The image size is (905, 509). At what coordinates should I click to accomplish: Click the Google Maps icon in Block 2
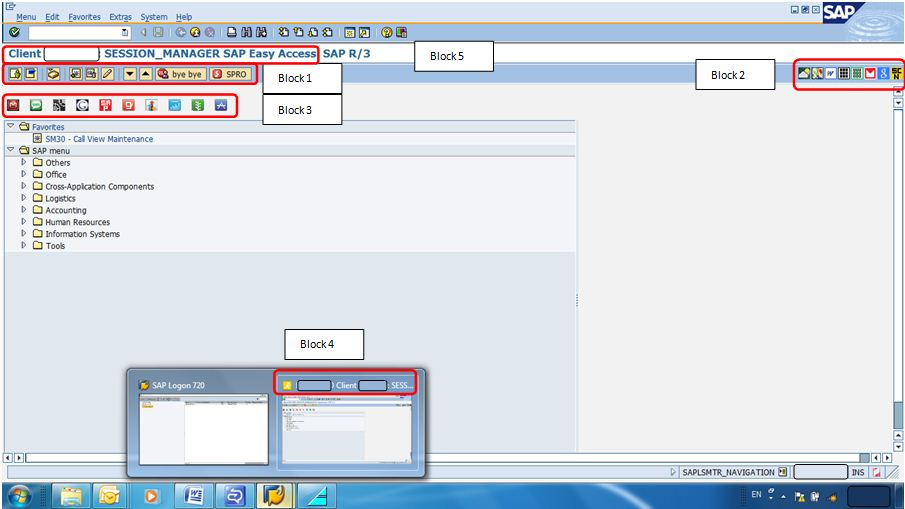tap(817, 73)
